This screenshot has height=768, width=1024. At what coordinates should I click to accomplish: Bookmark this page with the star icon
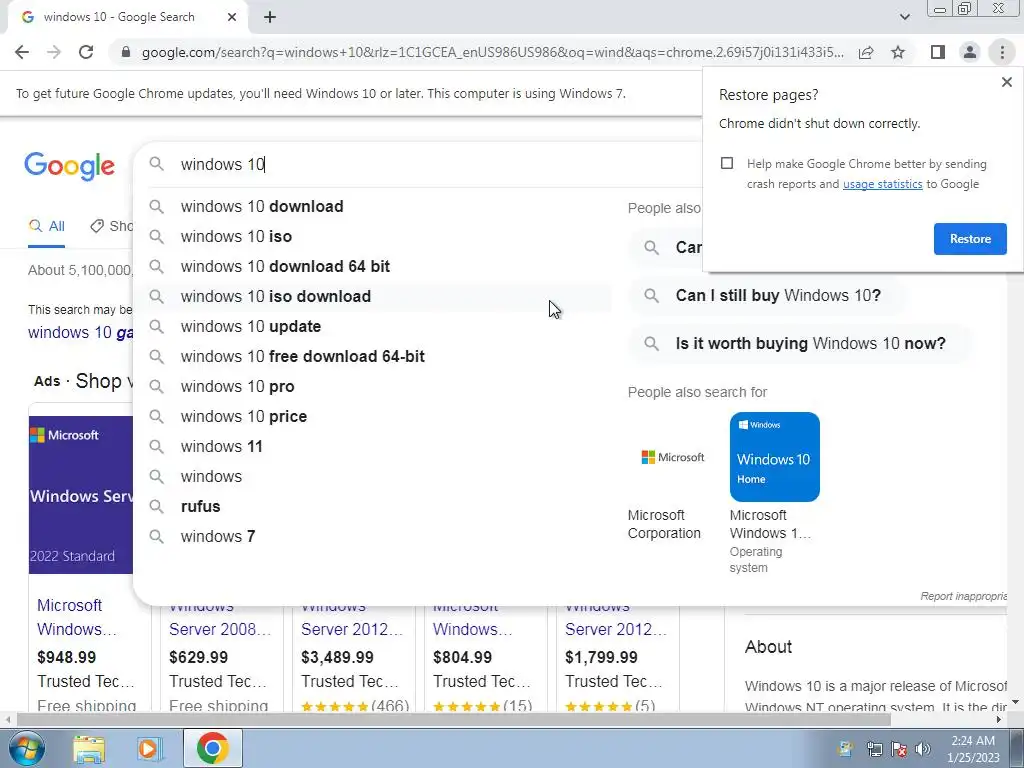(898, 52)
